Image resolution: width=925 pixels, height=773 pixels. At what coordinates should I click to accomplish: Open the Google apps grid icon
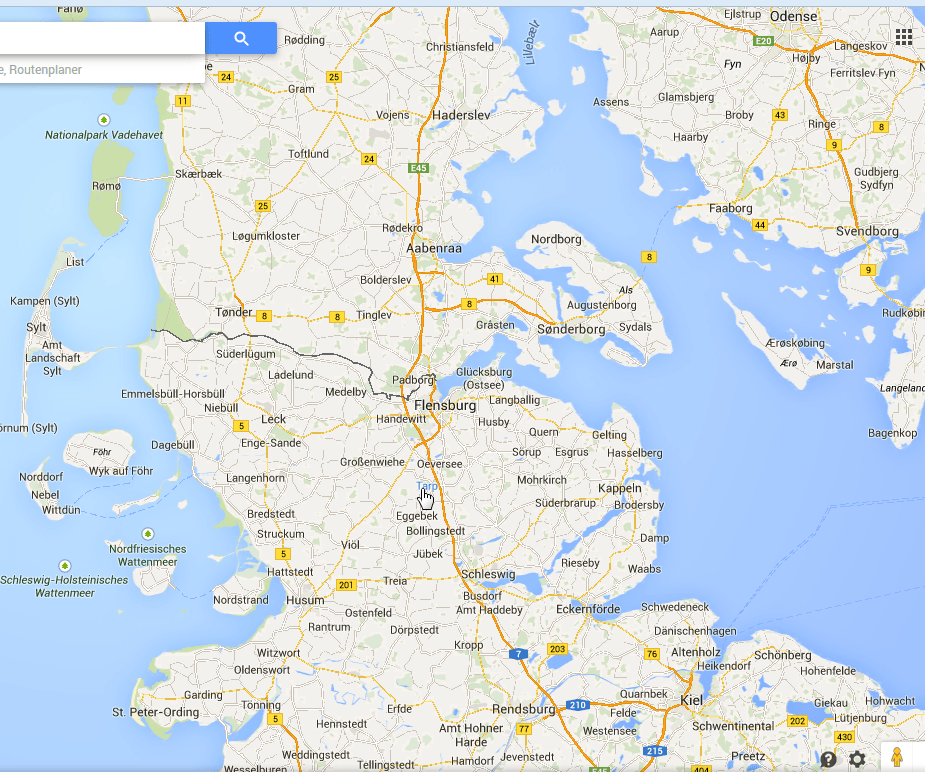(x=903, y=37)
